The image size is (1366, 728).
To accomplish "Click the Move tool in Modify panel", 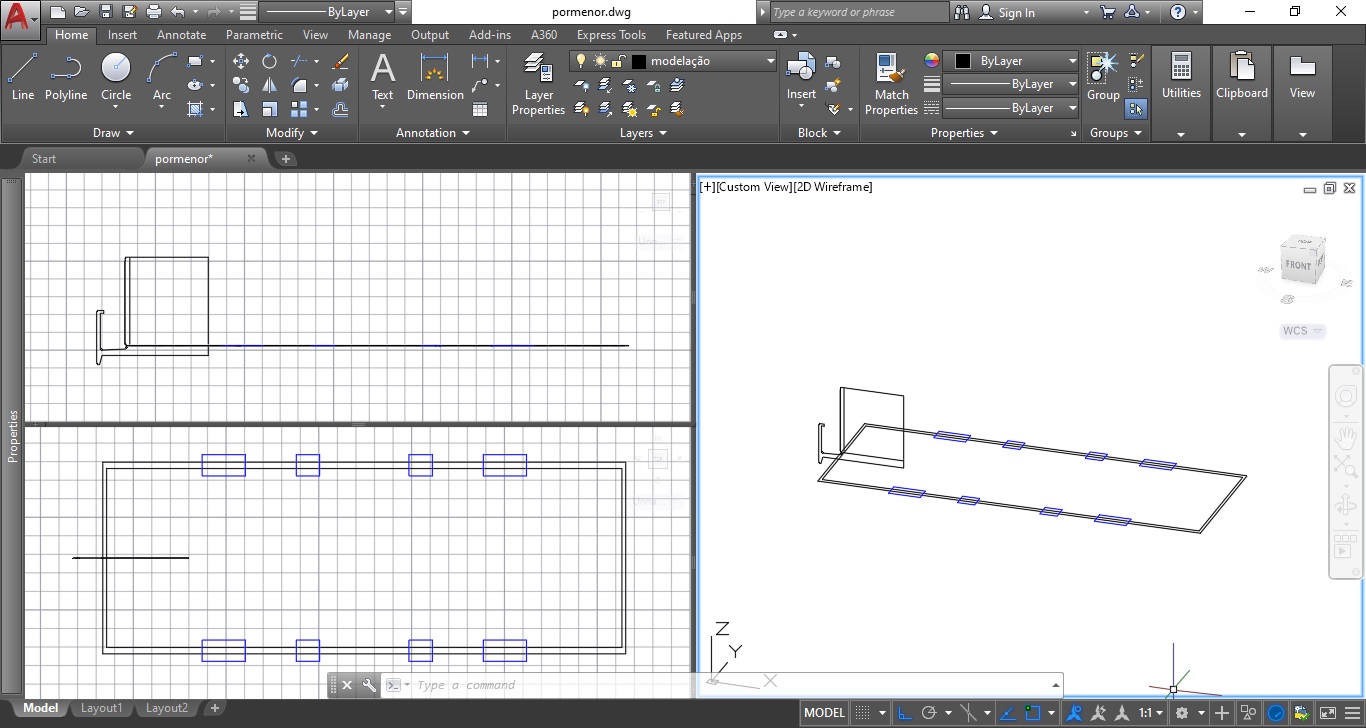I will (241, 61).
